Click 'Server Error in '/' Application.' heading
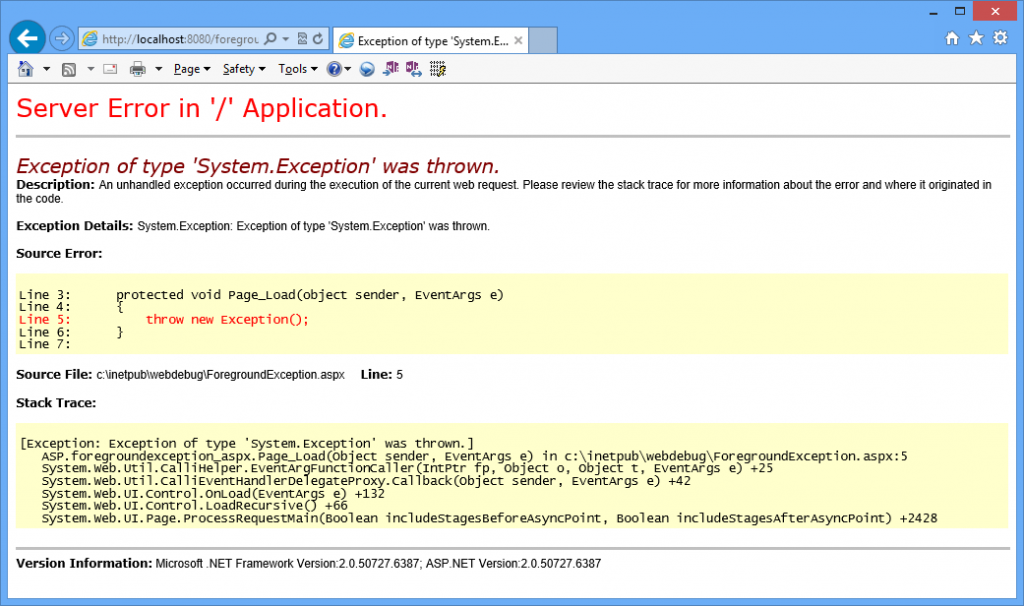 click(202, 108)
